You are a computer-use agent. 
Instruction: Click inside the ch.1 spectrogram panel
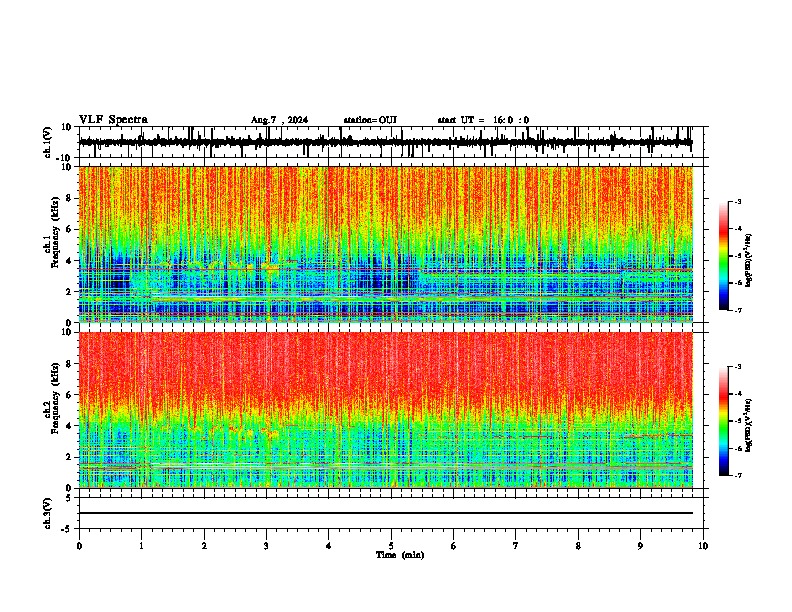pos(385,244)
